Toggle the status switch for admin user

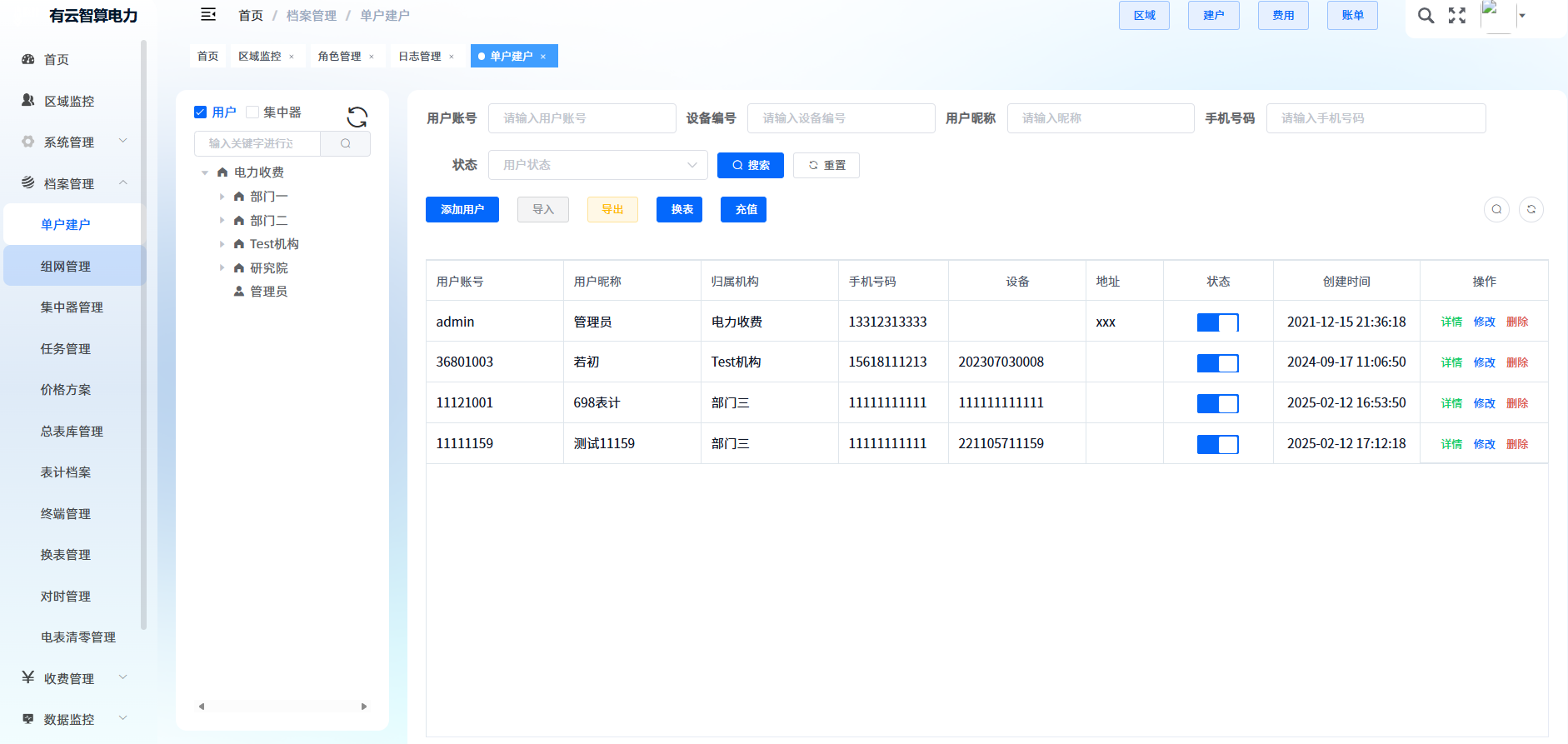coord(1217,322)
